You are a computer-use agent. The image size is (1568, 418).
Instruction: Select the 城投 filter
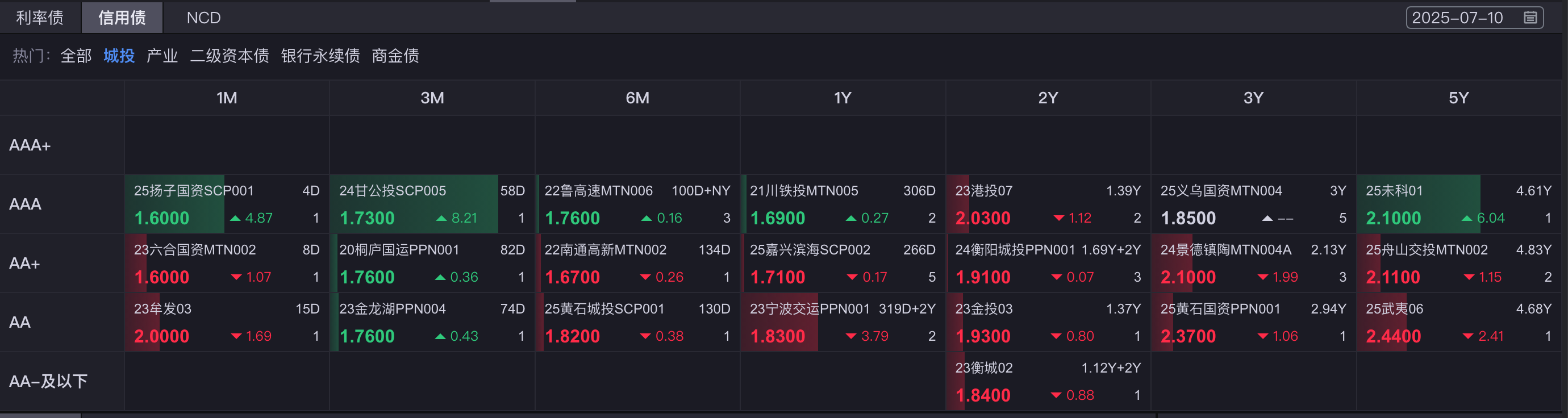(x=119, y=56)
